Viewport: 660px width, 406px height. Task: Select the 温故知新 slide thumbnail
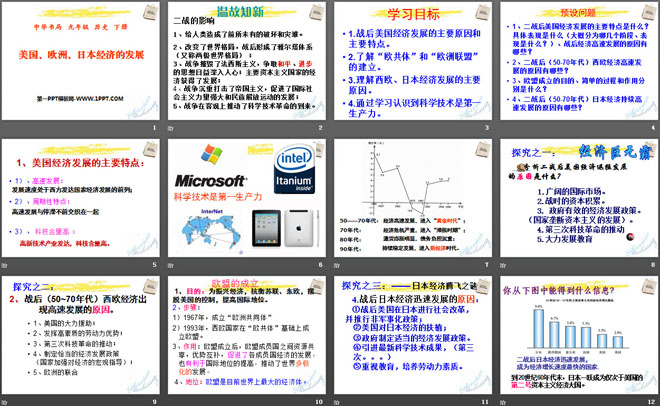[247, 61]
